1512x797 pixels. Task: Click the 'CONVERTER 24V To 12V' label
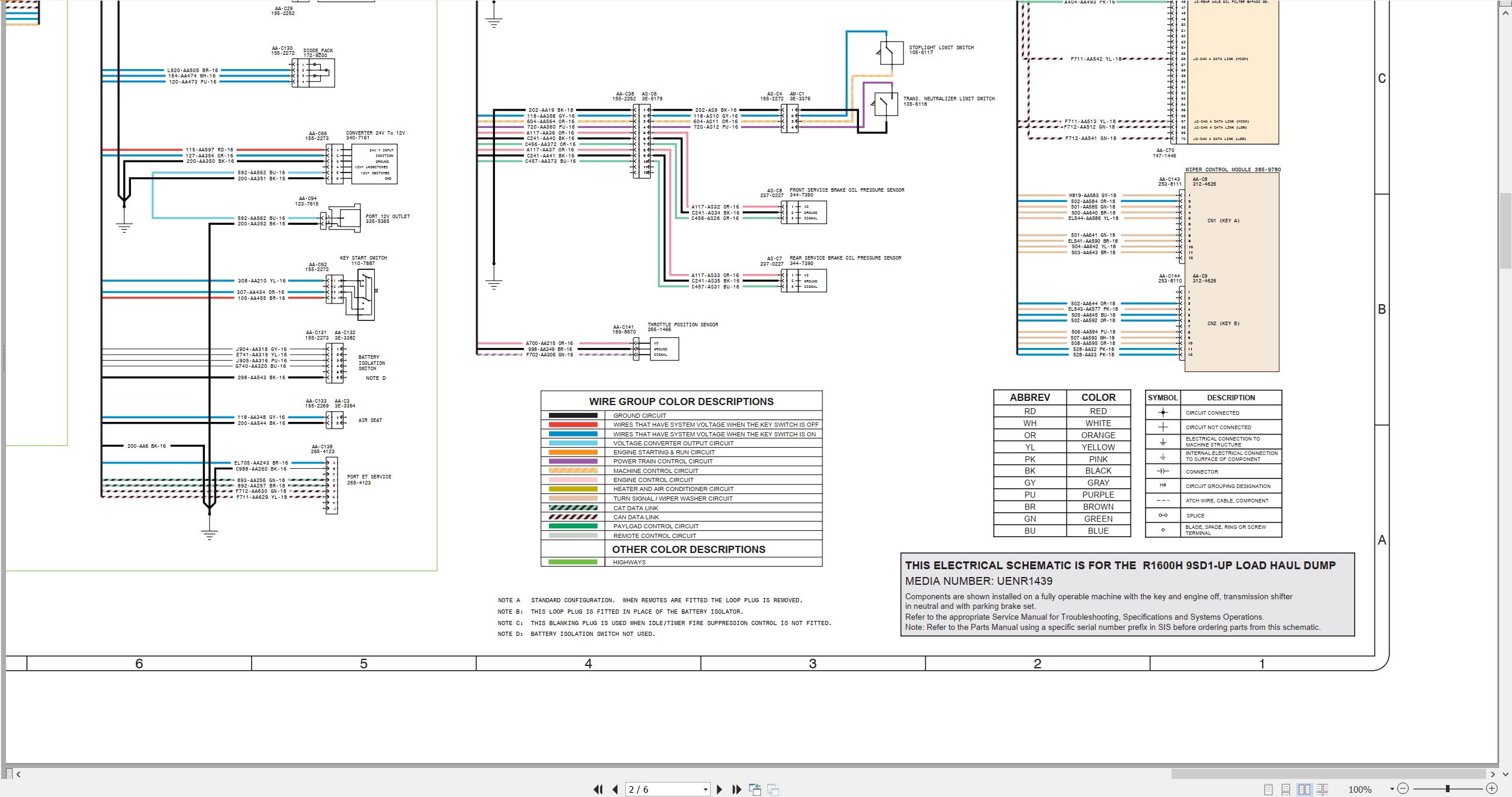[x=375, y=133]
